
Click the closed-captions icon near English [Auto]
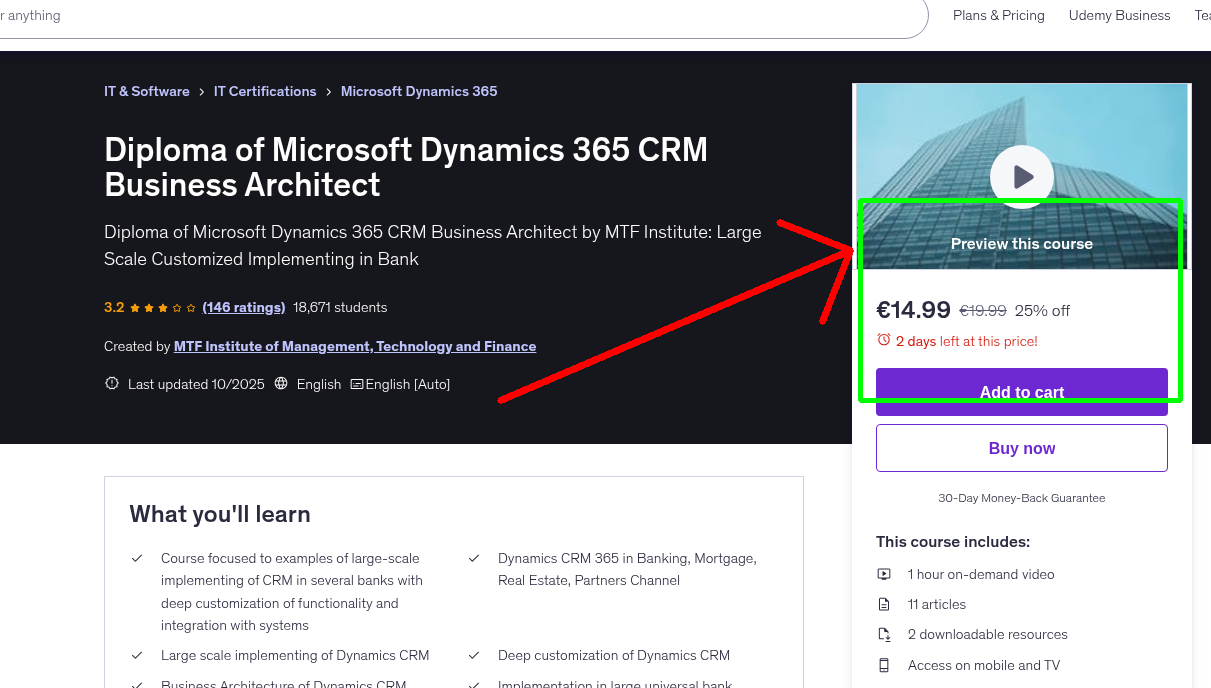(355, 383)
